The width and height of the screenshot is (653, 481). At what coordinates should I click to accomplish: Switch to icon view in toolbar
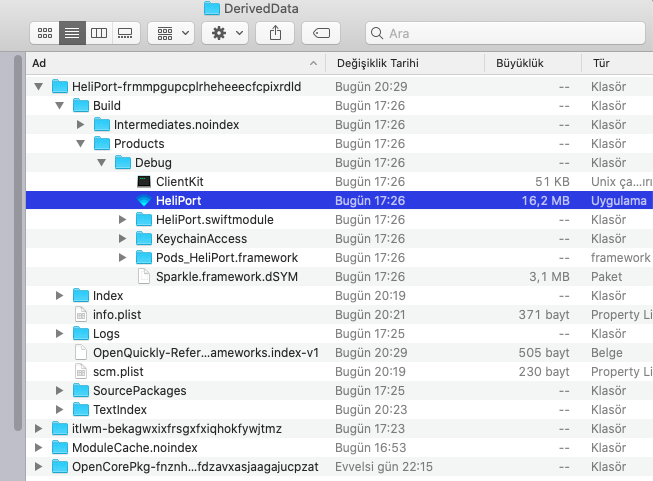pyautogui.click(x=45, y=33)
